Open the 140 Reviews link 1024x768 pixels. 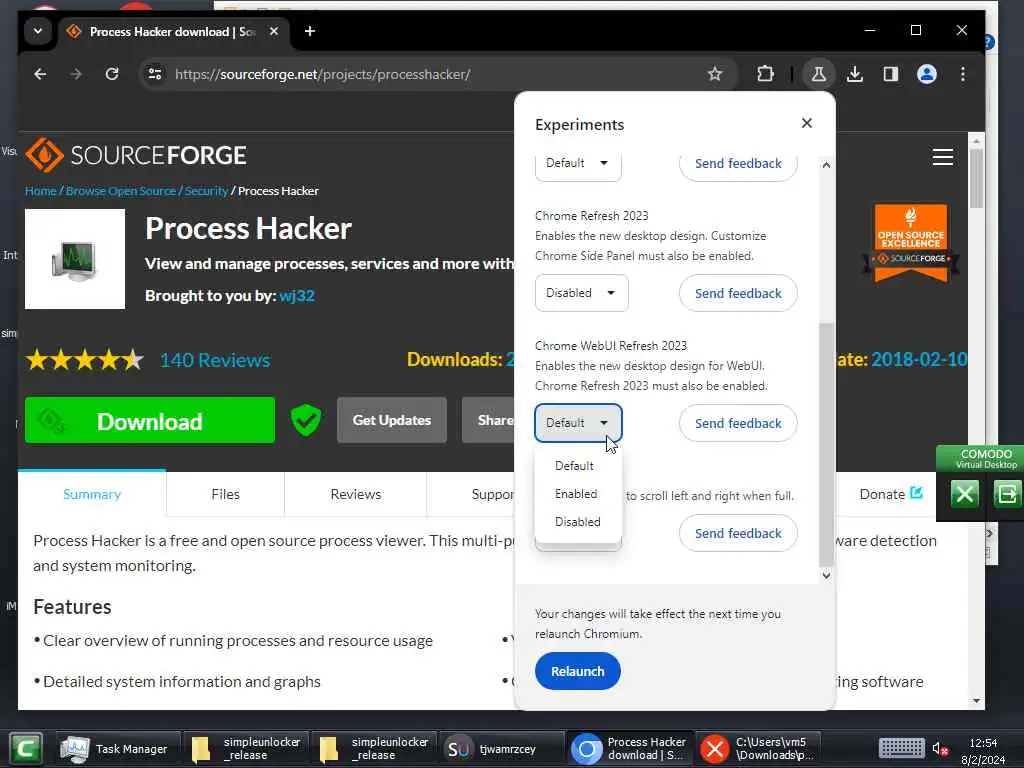pyautogui.click(x=215, y=360)
